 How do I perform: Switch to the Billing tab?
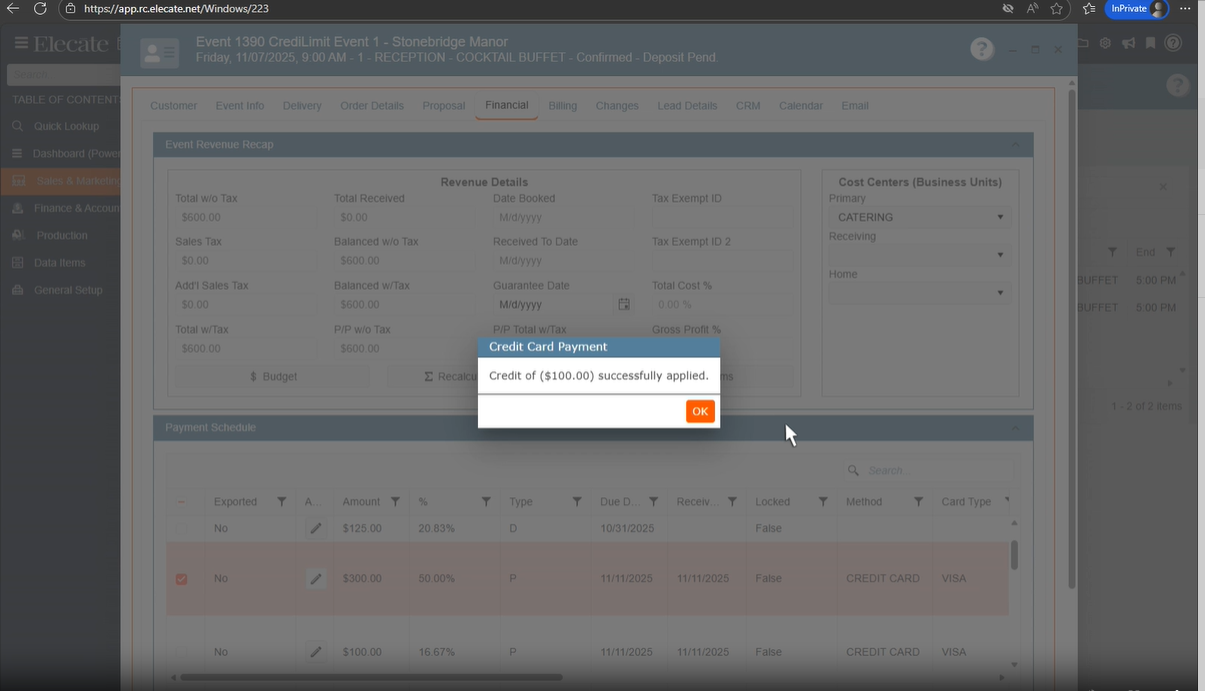click(x=562, y=106)
